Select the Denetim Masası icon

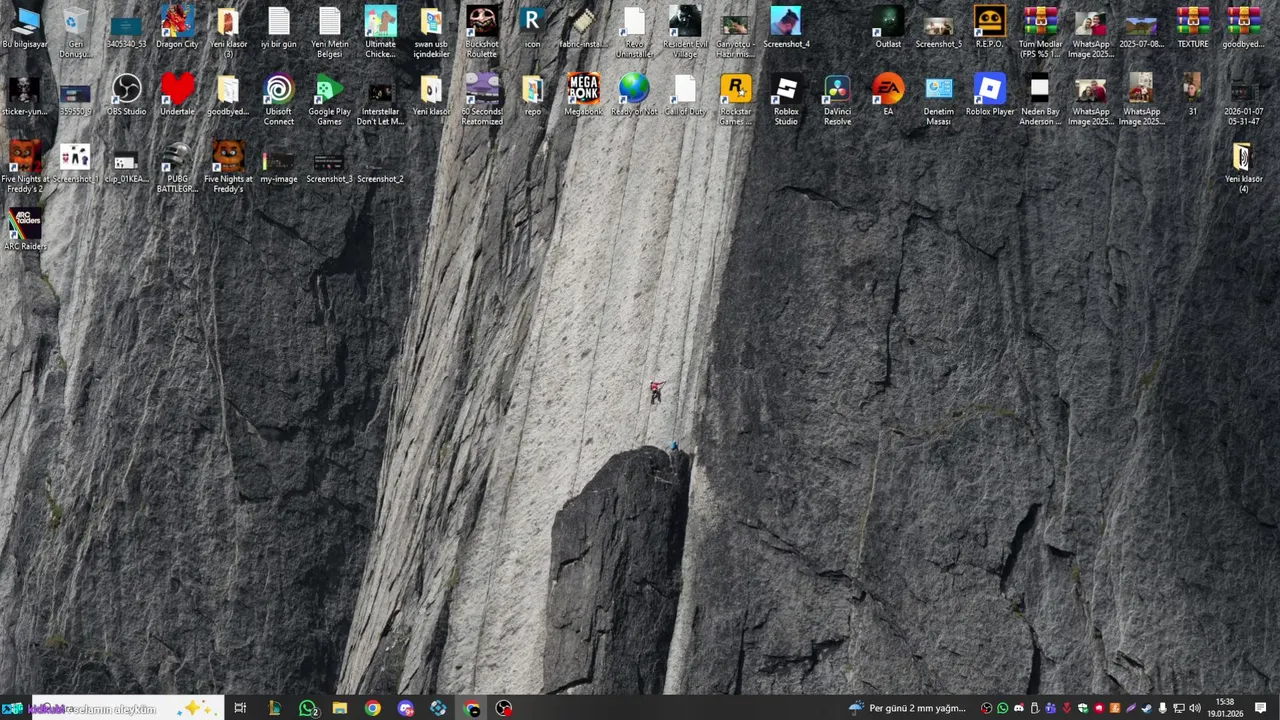point(939,100)
